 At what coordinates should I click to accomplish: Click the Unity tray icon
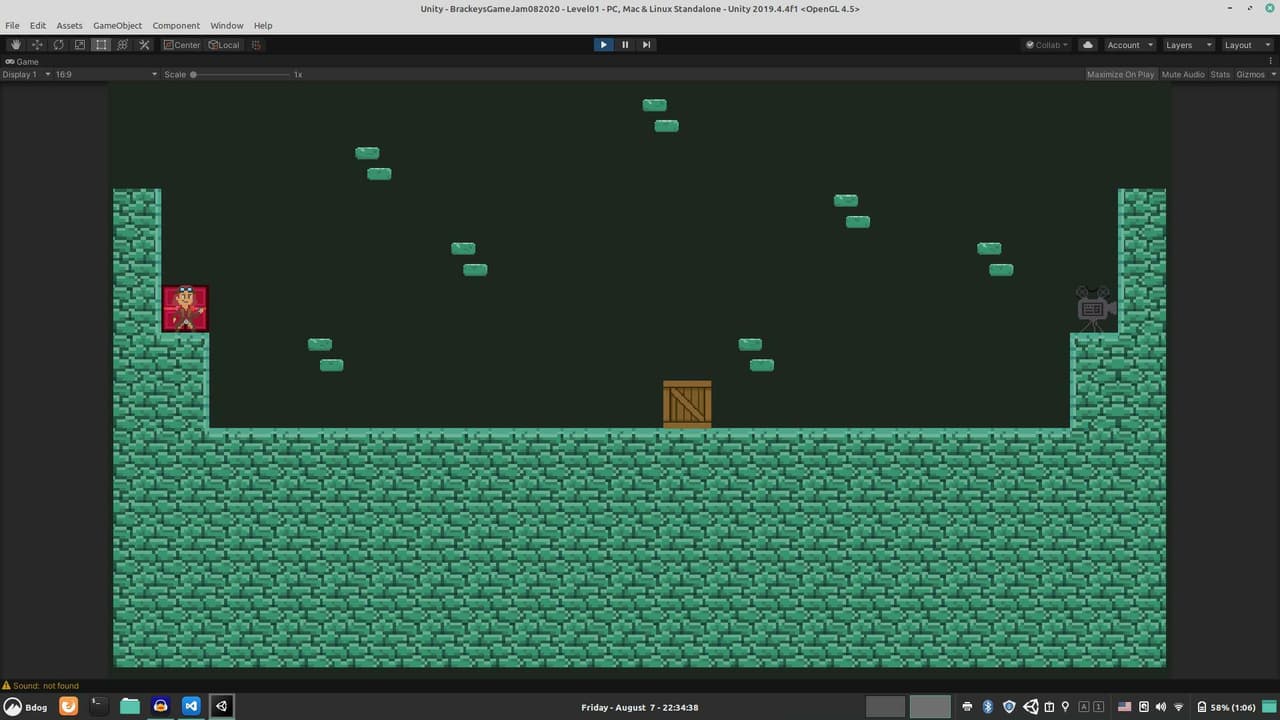[1031, 707]
